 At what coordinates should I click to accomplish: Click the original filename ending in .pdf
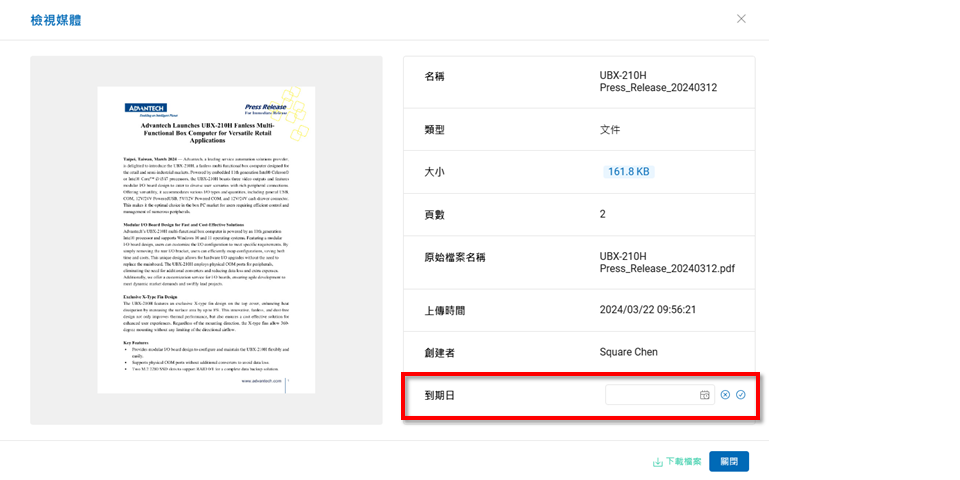(x=666, y=263)
